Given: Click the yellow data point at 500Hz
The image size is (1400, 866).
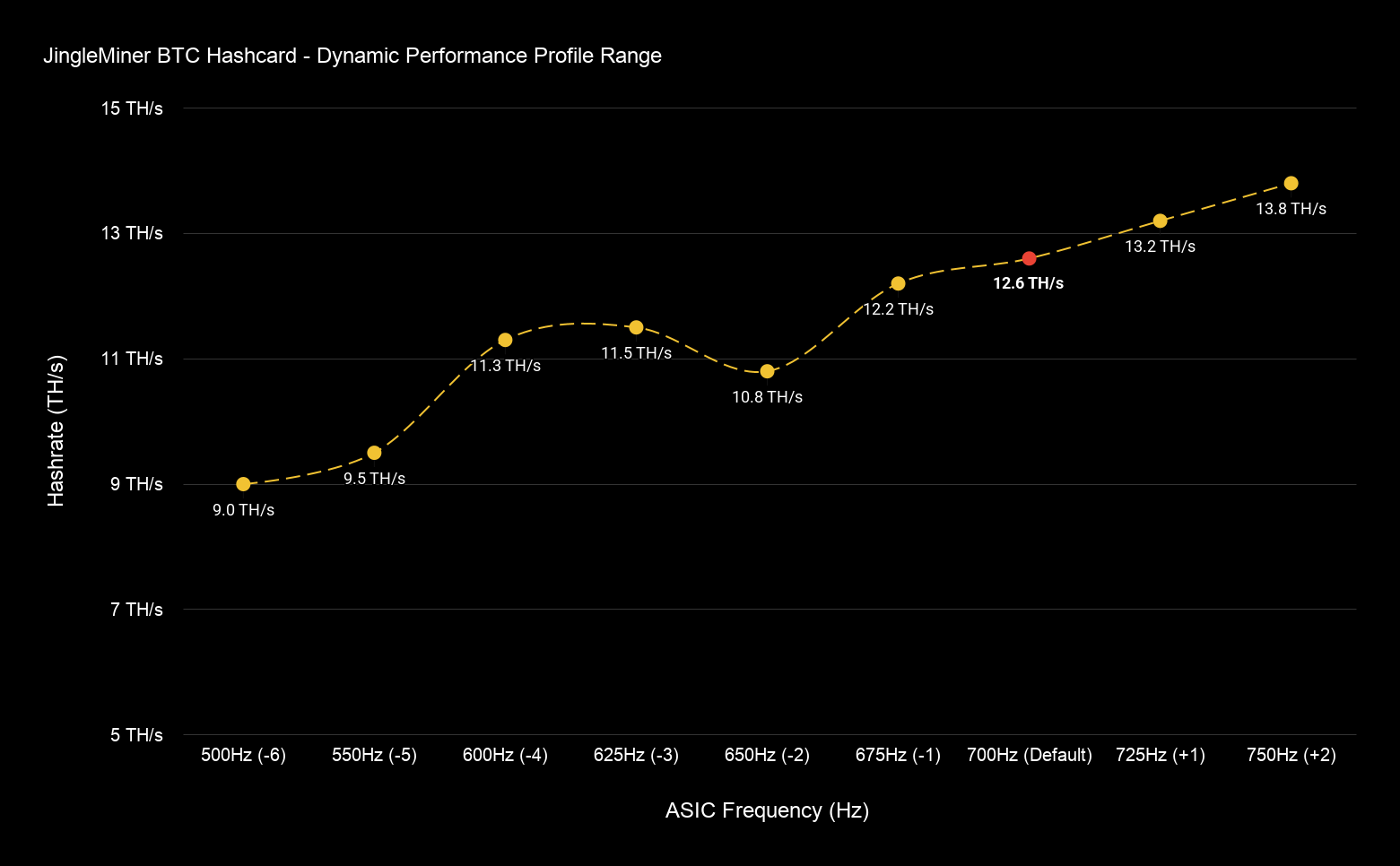Looking at the screenshot, I should [243, 484].
